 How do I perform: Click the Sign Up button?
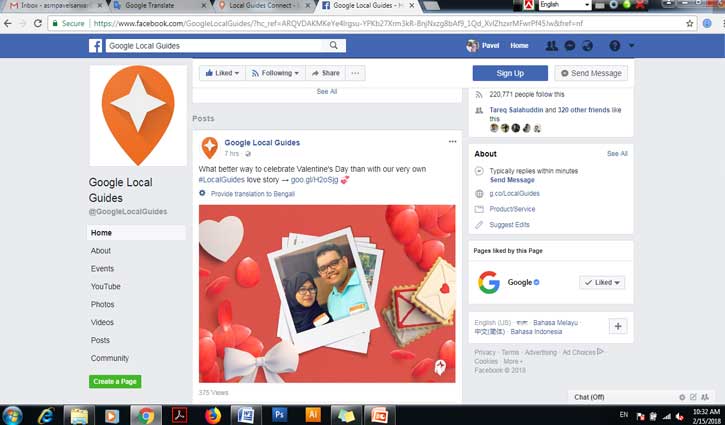pos(510,73)
